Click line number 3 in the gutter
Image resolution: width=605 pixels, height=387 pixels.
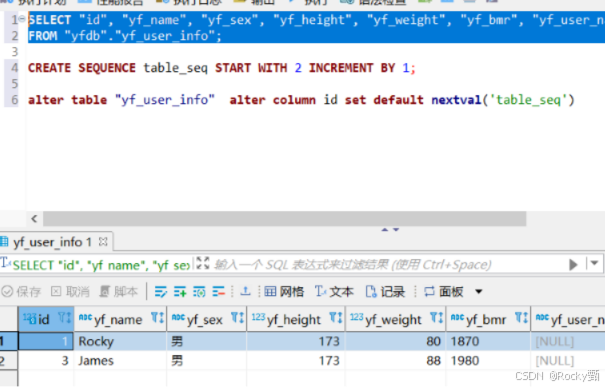click(15, 52)
